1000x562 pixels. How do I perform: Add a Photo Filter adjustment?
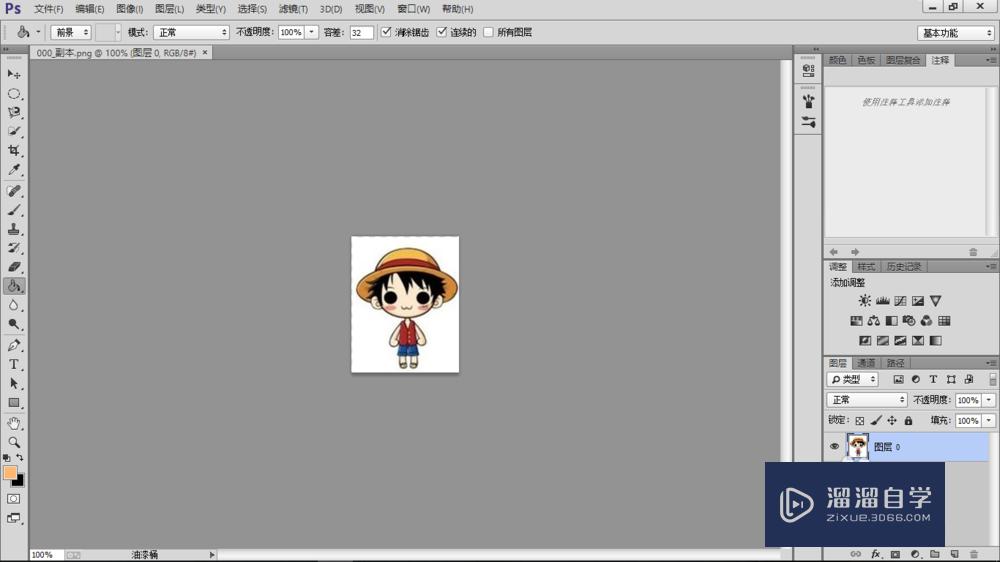[909, 320]
